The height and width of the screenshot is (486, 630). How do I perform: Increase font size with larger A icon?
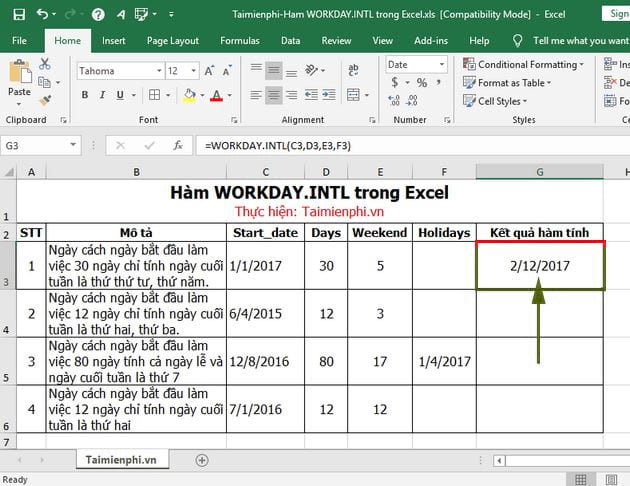pyautogui.click(x=209, y=71)
